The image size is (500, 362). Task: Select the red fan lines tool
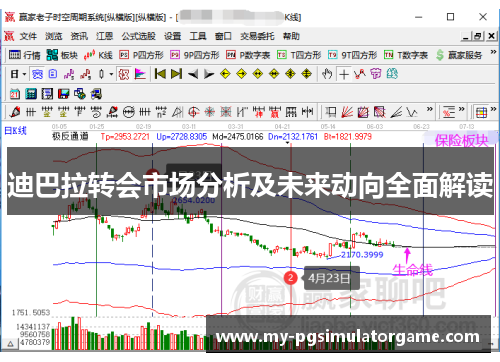tap(347, 112)
